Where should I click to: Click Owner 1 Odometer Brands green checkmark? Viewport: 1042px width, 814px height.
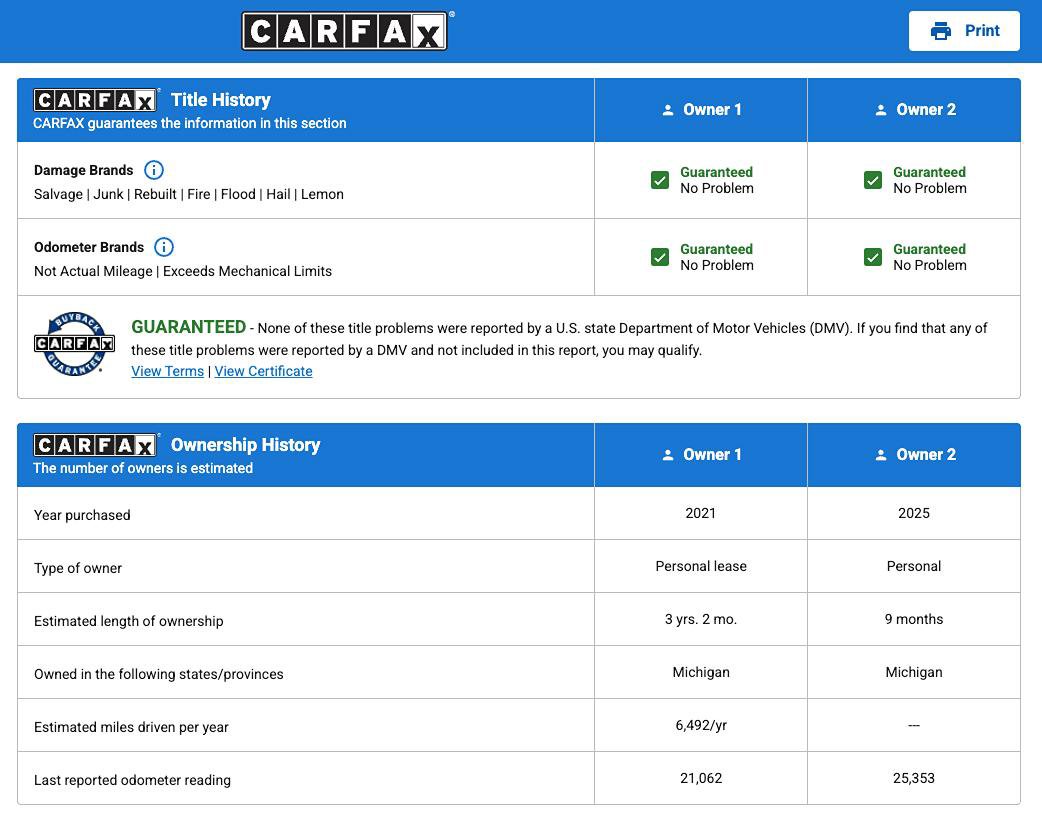[660, 257]
